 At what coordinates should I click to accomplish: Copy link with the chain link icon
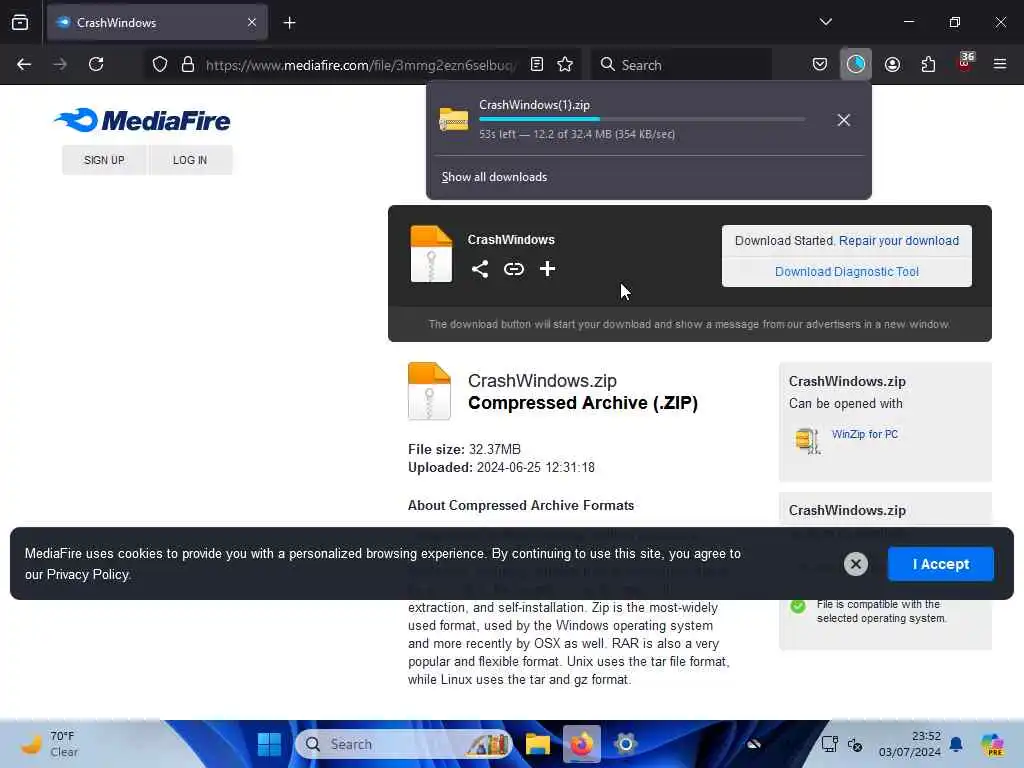tap(513, 269)
